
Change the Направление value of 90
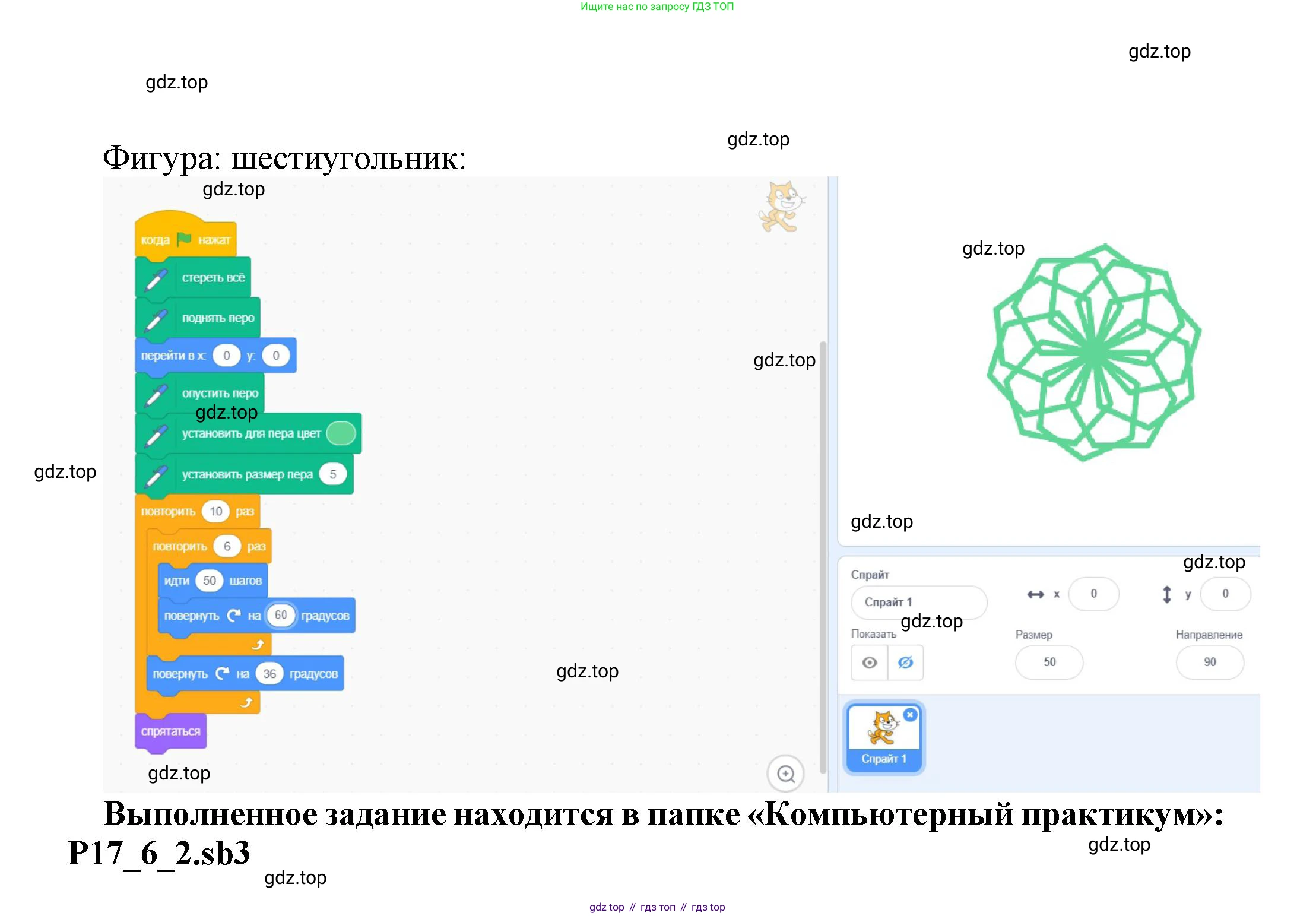pos(1209,663)
